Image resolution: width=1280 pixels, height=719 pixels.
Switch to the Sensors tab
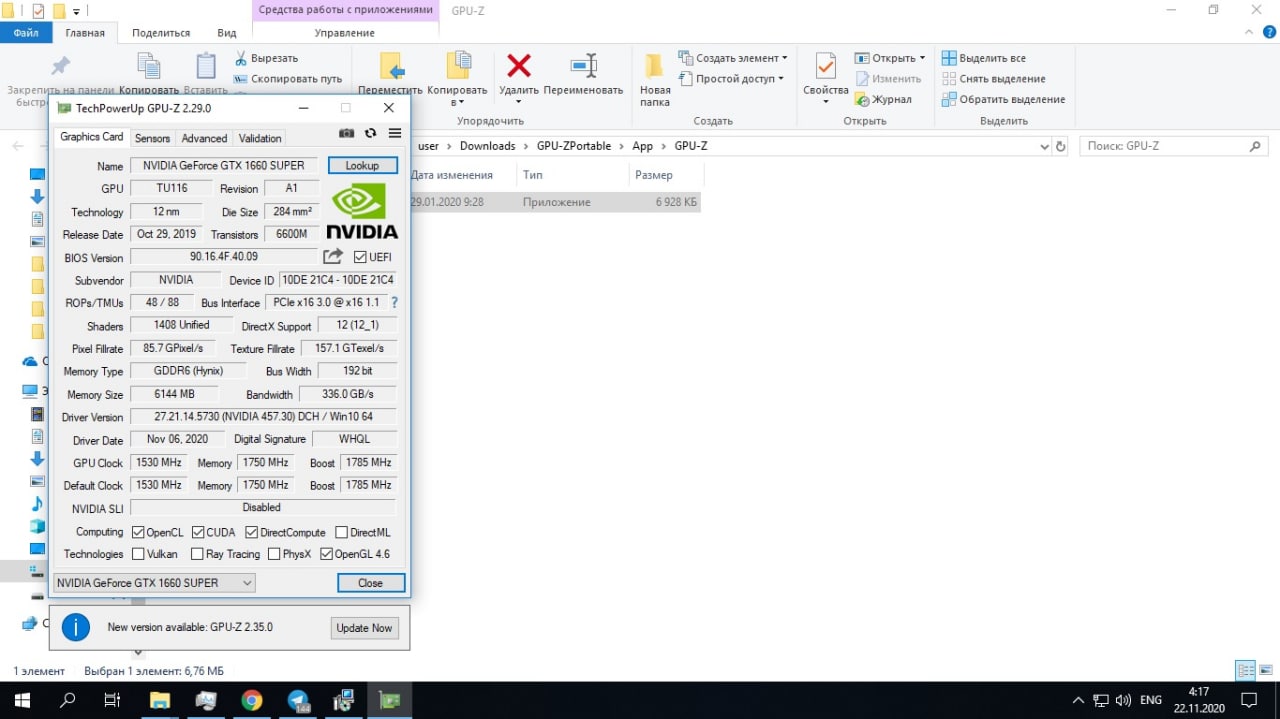(x=152, y=138)
